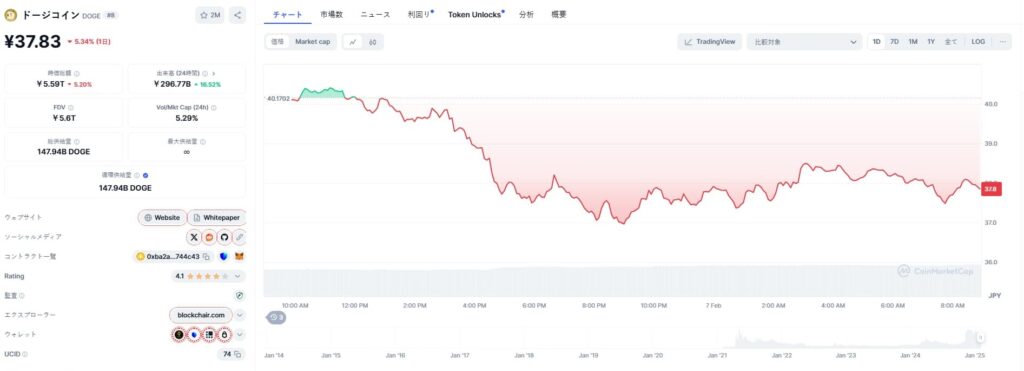Open the TradingView chart button

pos(709,42)
